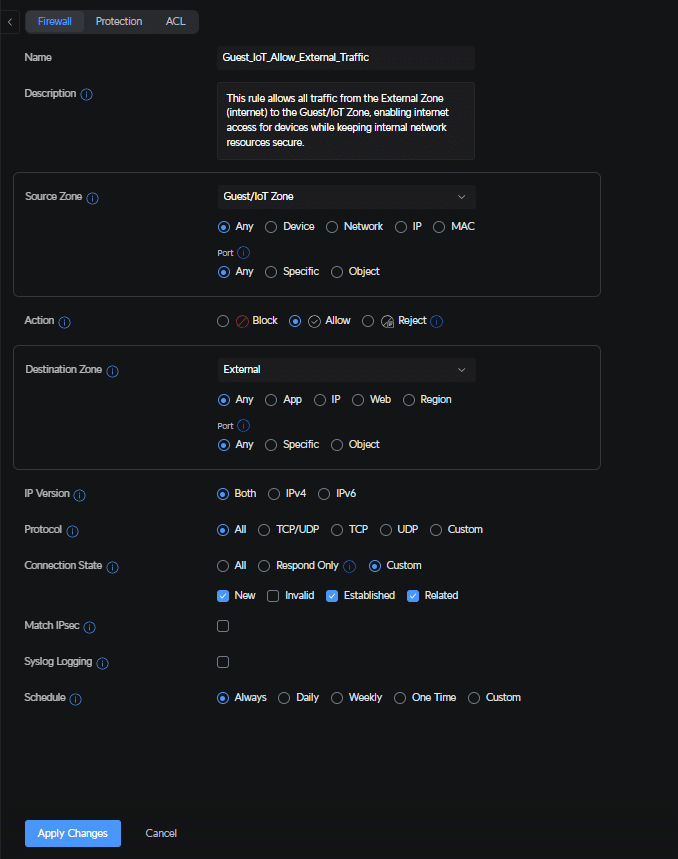Click the Respond Only info icon

point(349,566)
